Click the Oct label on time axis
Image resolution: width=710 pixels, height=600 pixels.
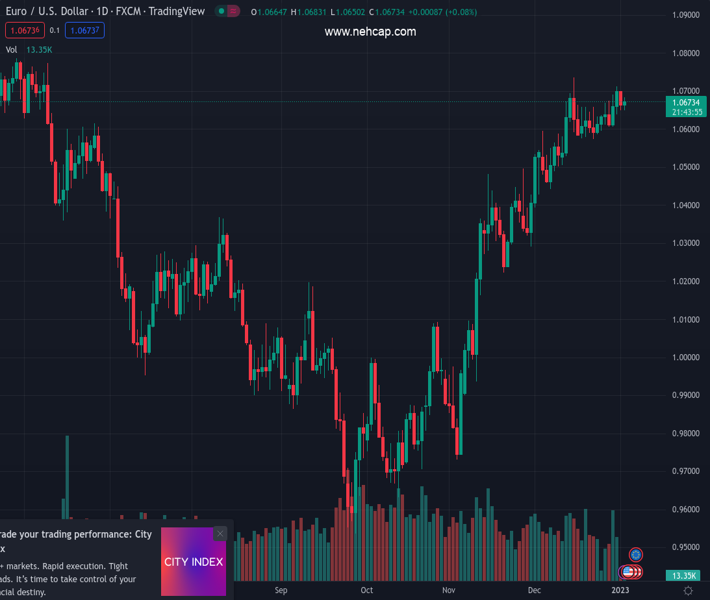tap(367, 590)
